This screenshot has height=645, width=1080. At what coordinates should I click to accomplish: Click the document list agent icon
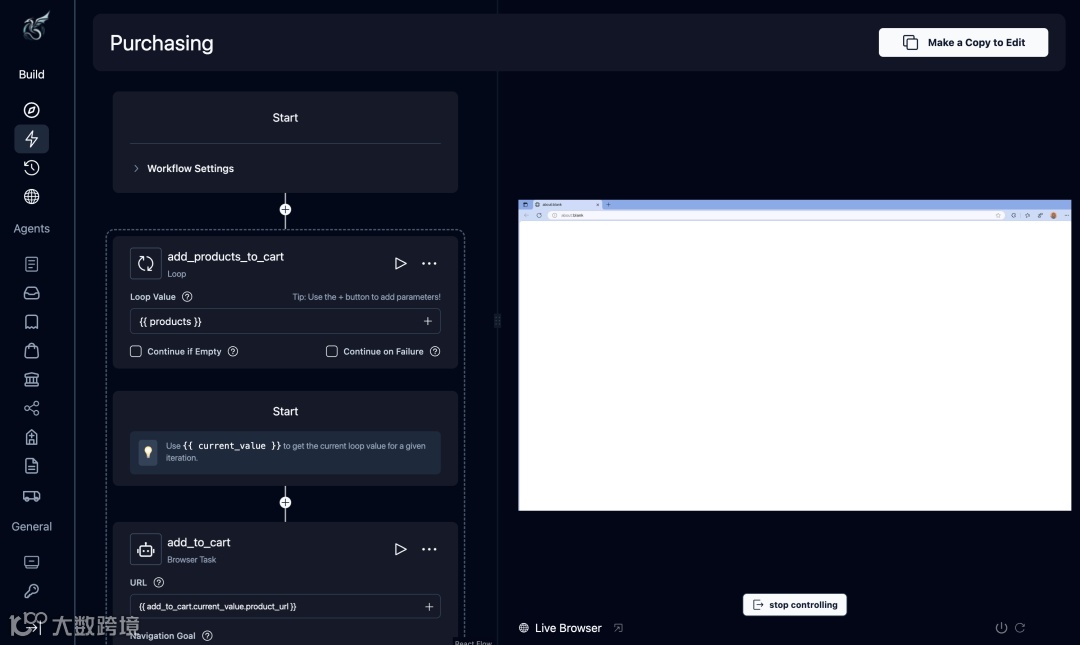point(31,264)
